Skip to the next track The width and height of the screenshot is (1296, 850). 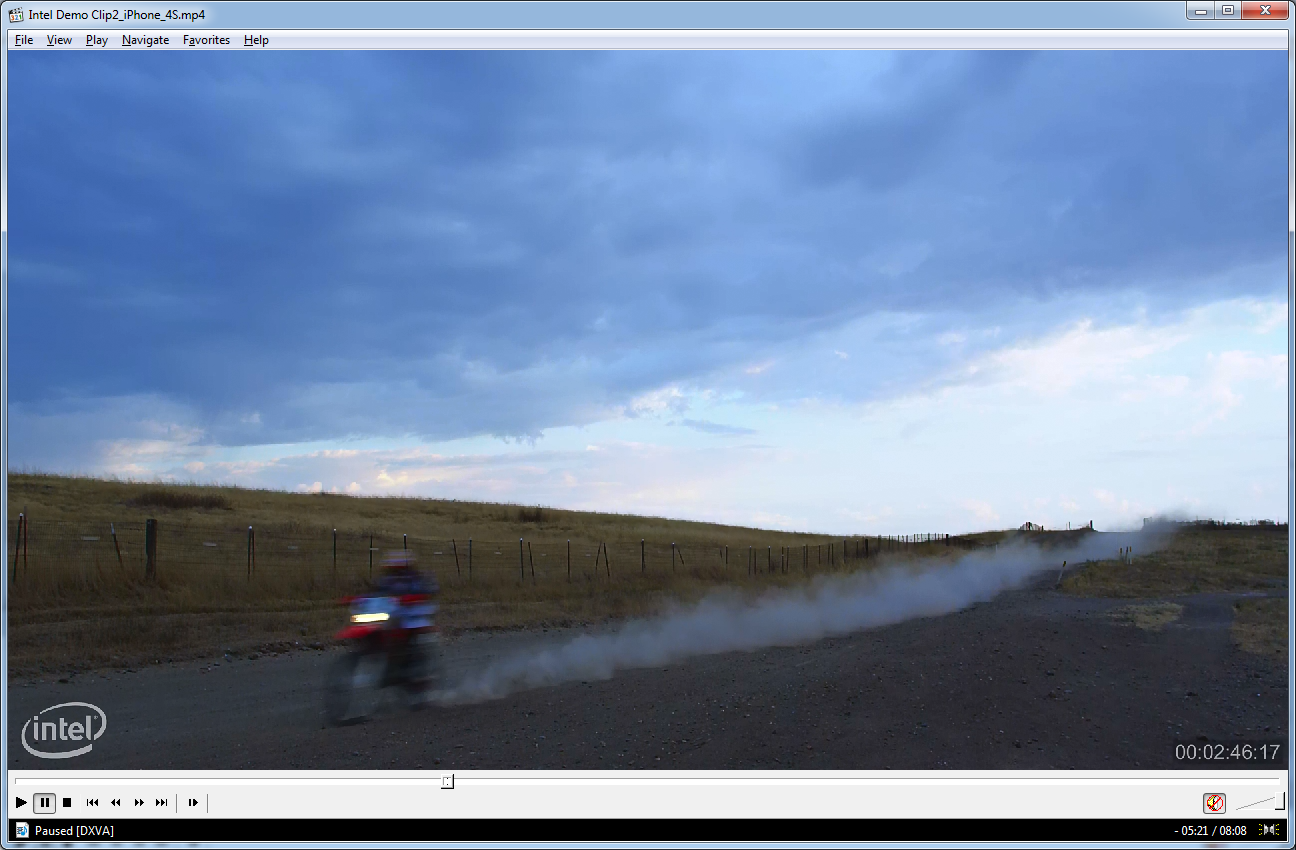pyautogui.click(x=162, y=802)
